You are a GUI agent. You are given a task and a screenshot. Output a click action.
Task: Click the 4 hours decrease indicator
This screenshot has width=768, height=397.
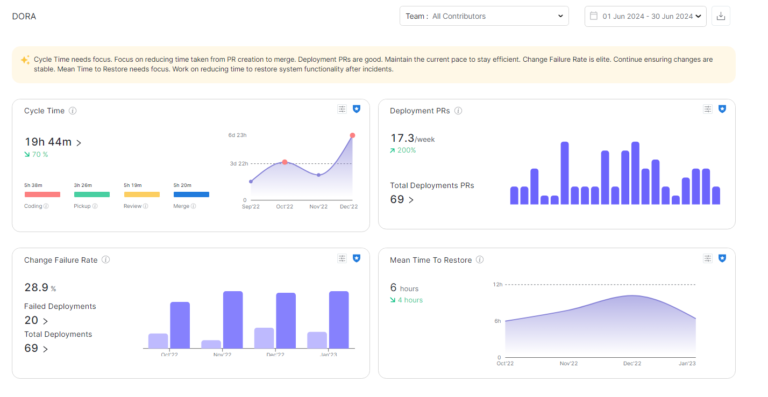407,300
